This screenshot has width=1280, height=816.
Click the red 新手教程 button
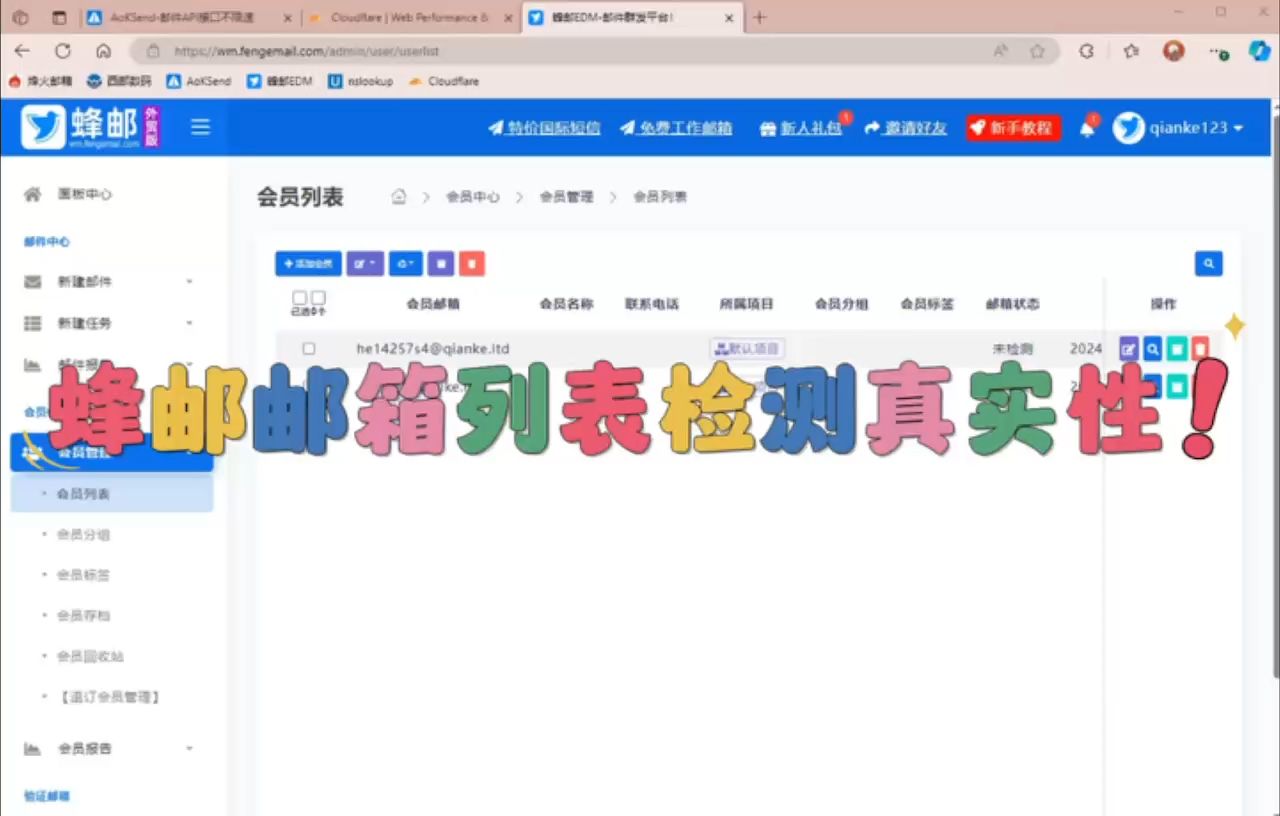point(1013,128)
